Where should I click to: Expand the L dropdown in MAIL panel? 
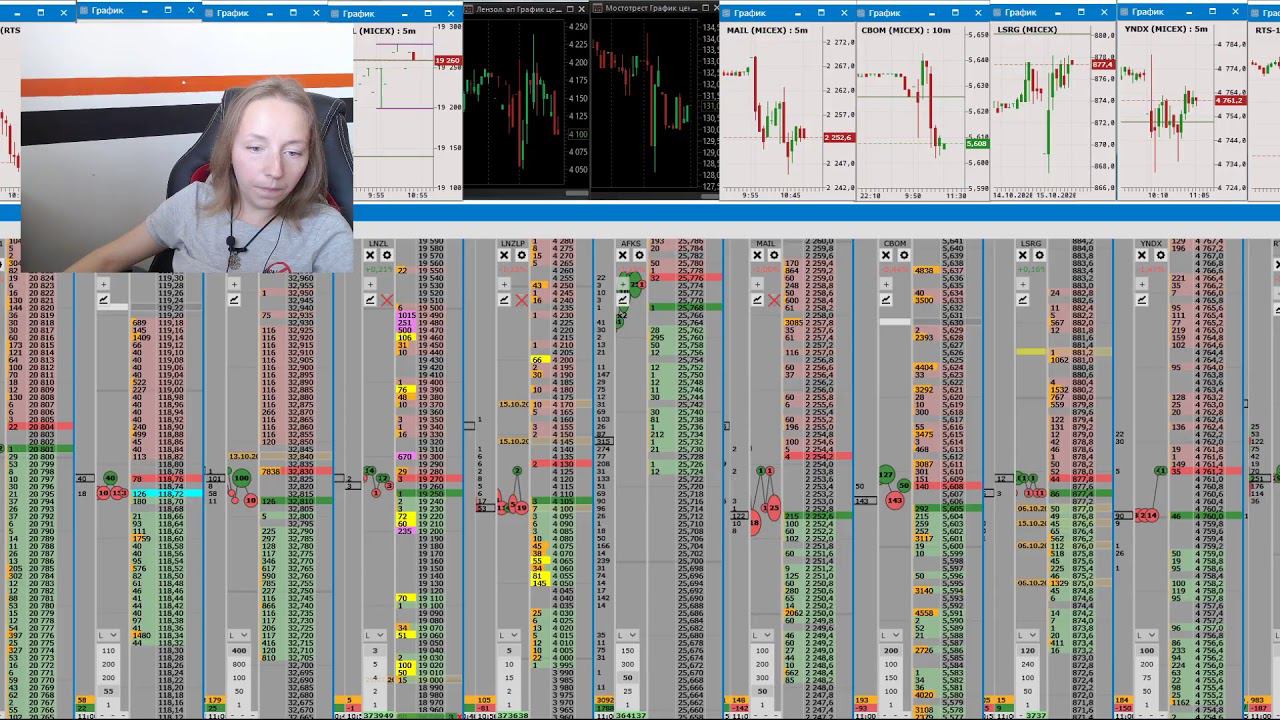point(761,635)
